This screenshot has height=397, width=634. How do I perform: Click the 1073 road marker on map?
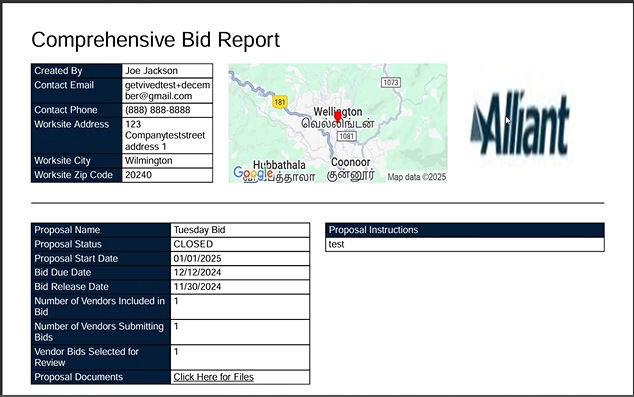coord(391,82)
